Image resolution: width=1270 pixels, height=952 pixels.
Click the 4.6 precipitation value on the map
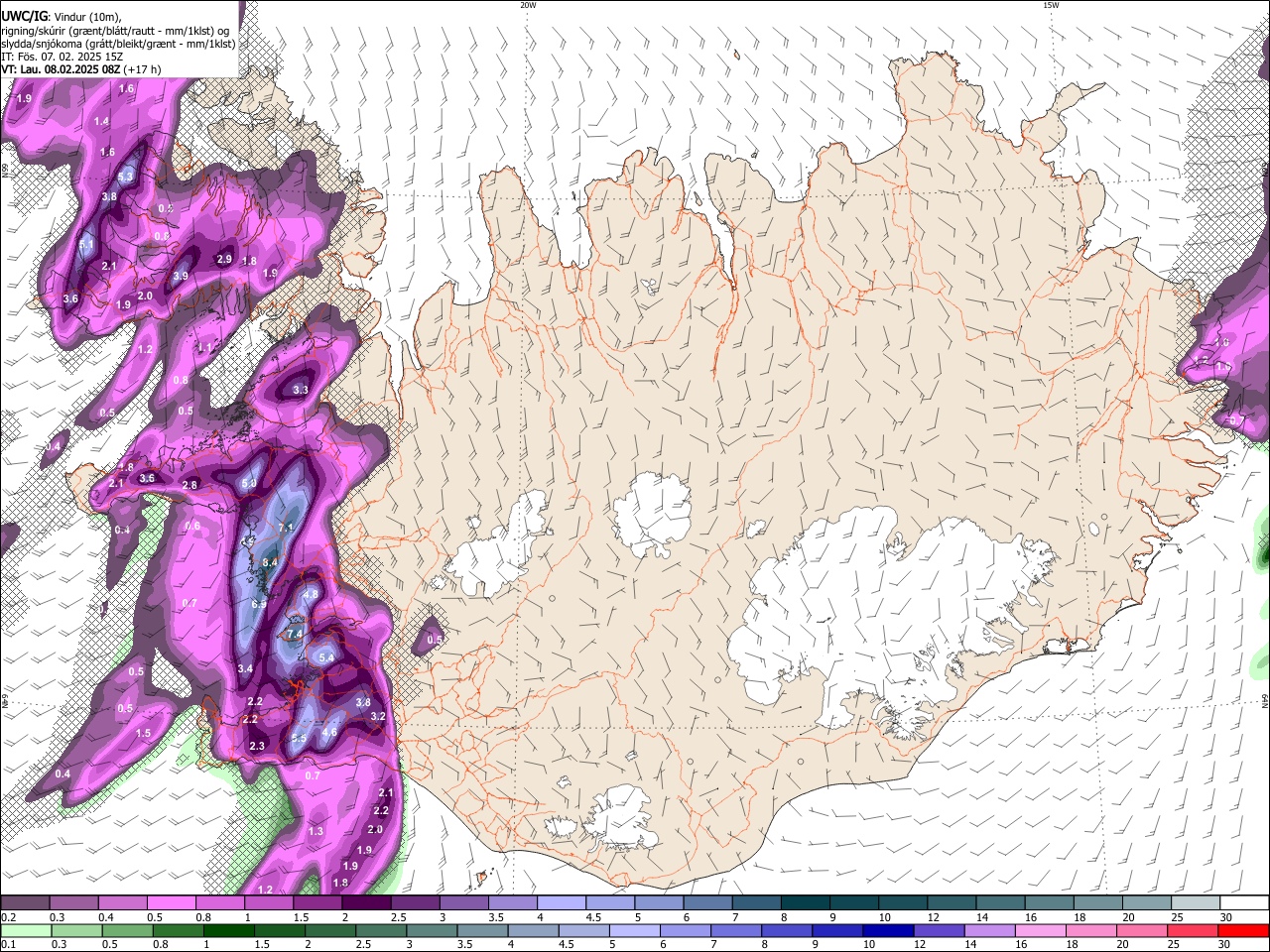[x=330, y=733]
